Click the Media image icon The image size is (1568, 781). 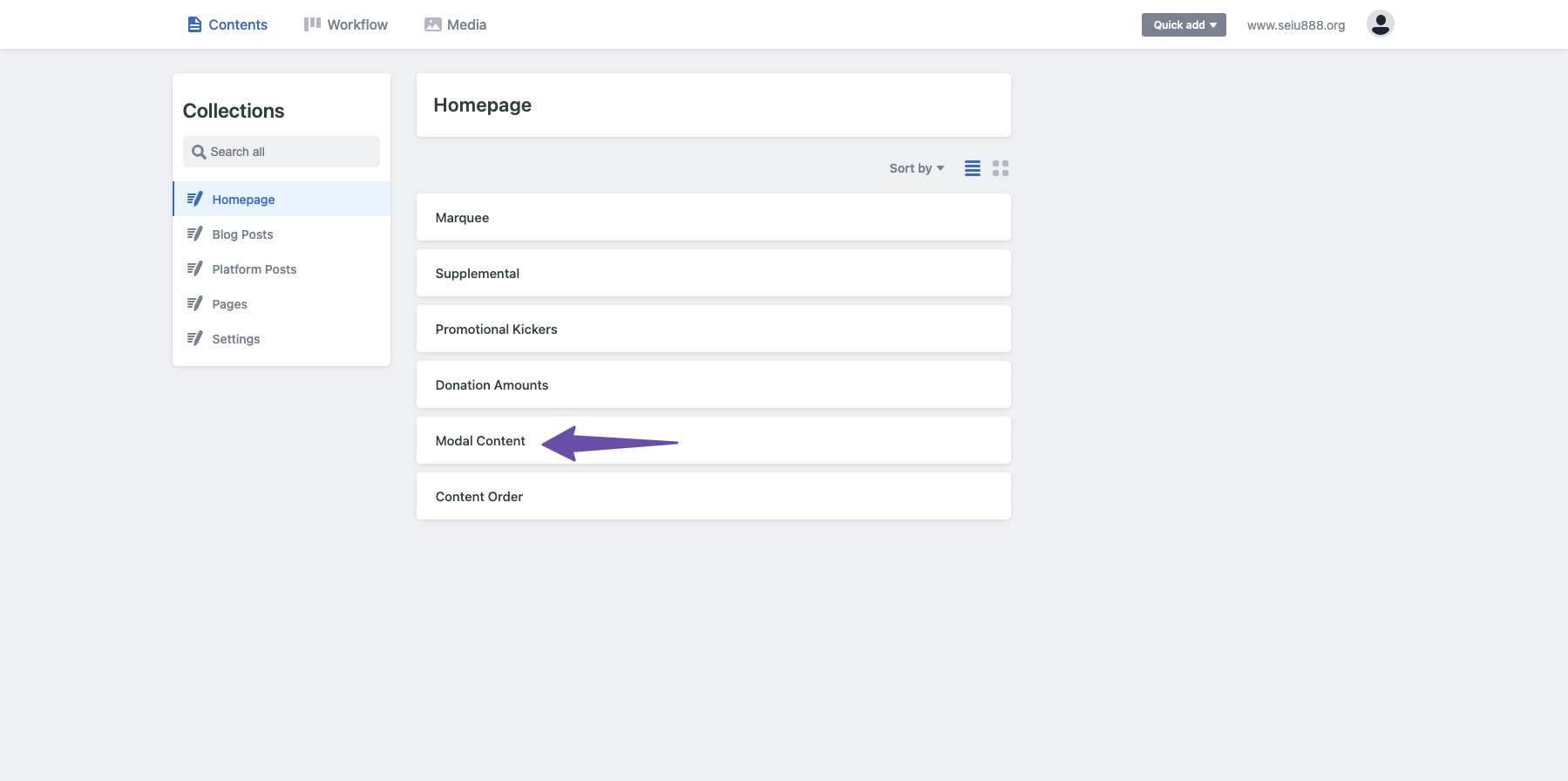[x=432, y=24]
